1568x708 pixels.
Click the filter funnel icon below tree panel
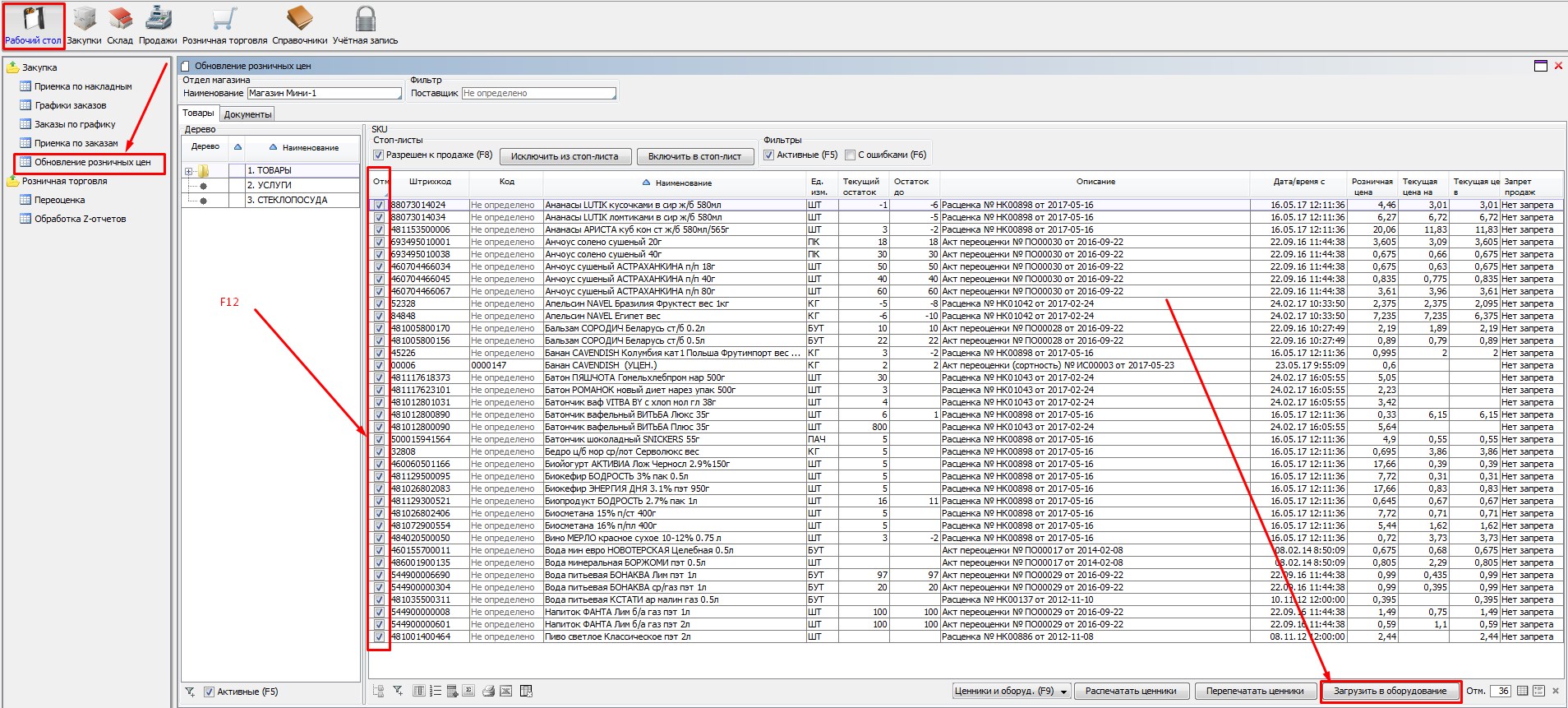[x=190, y=692]
